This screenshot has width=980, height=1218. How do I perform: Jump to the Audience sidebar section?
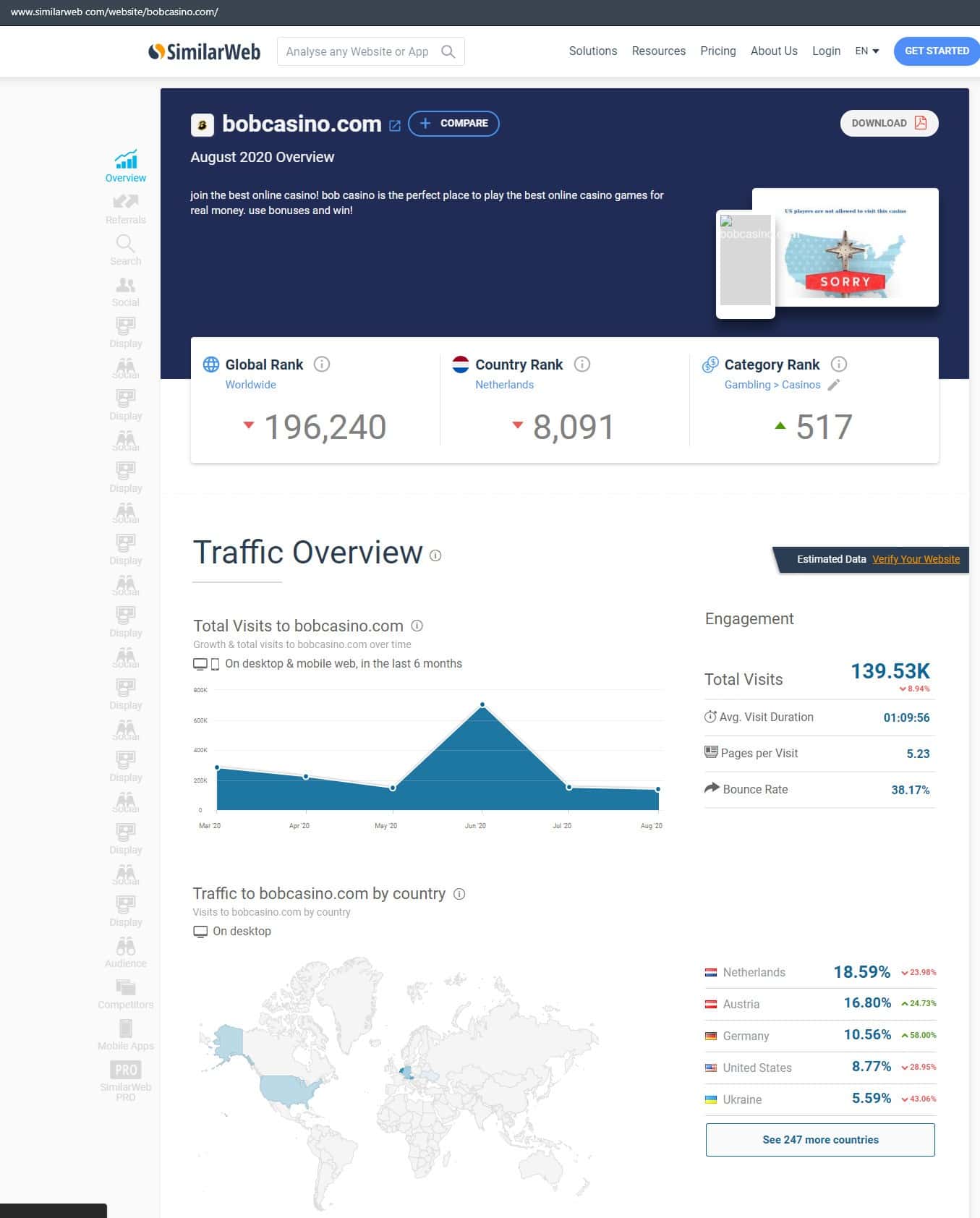tap(126, 952)
